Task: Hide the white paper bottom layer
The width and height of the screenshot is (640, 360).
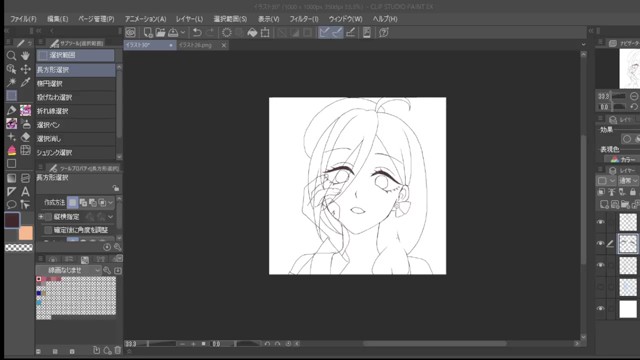Action: point(600,309)
